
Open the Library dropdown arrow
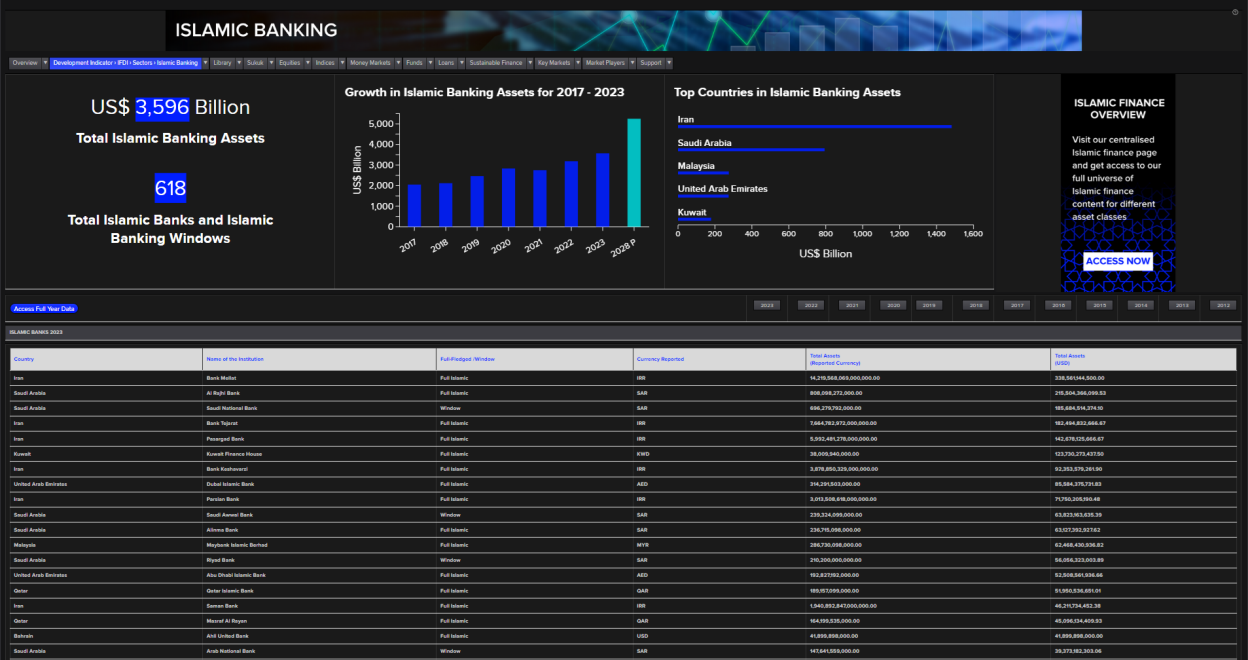[239, 63]
